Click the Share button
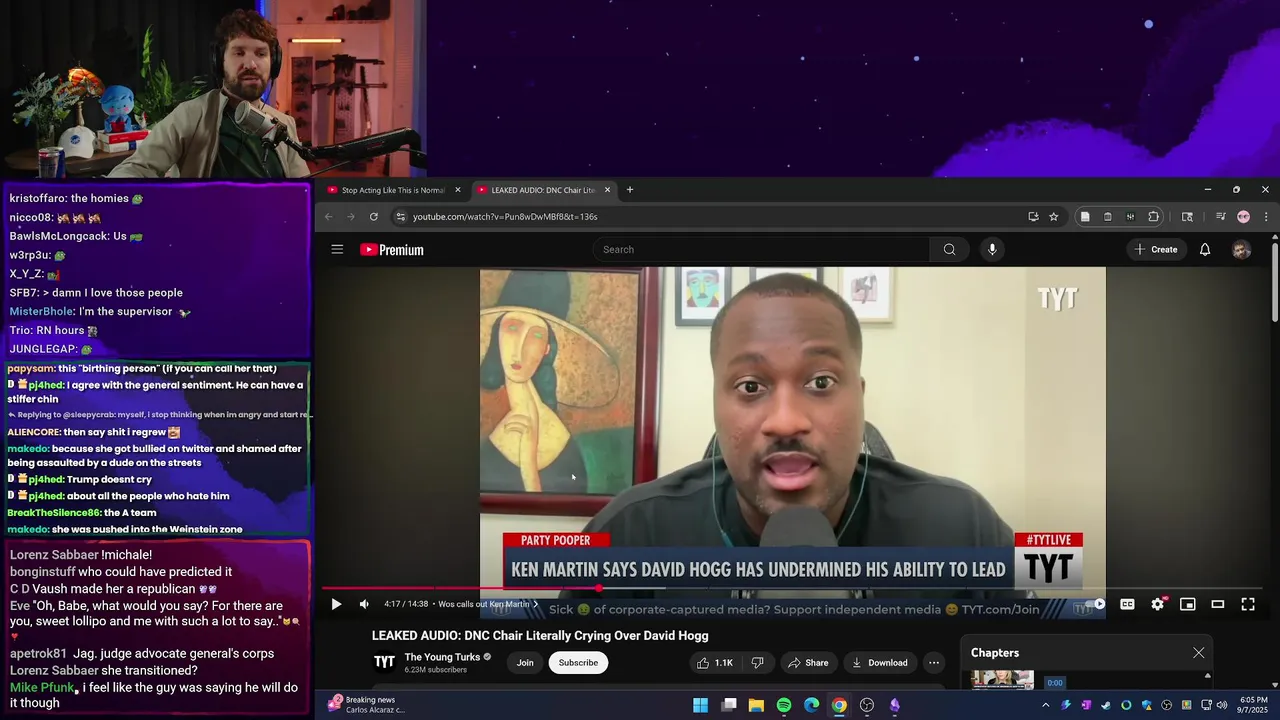The image size is (1280, 720). point(808,662)
